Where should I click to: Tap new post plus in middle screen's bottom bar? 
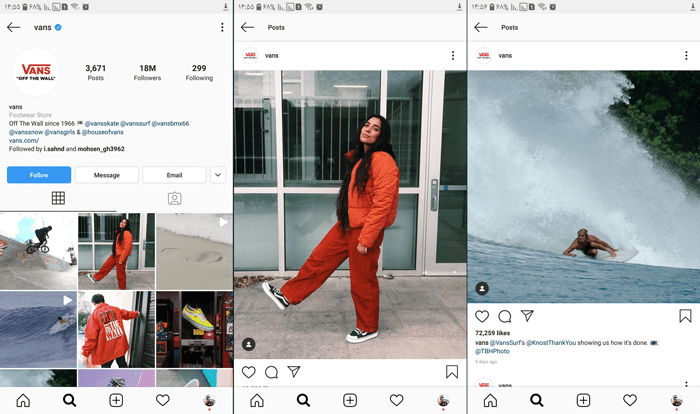(350, 400)
